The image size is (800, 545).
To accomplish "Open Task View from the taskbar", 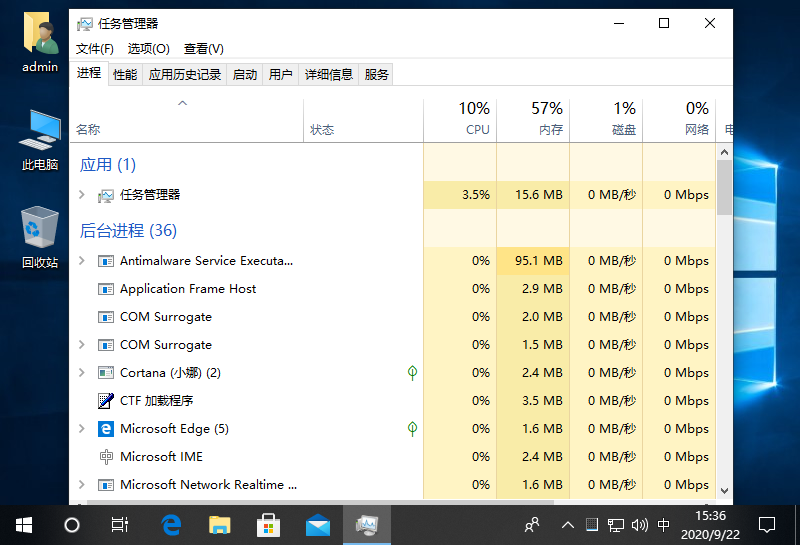I will click(x=120, y=524).
